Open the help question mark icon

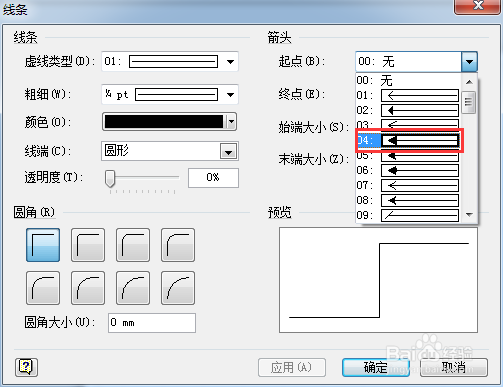tap(26, 367)
